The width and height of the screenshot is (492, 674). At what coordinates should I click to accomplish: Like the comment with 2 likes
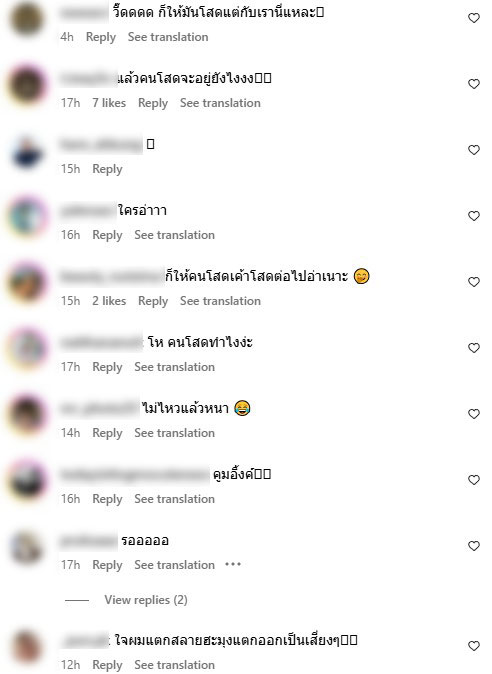click(x=474, y=282)
